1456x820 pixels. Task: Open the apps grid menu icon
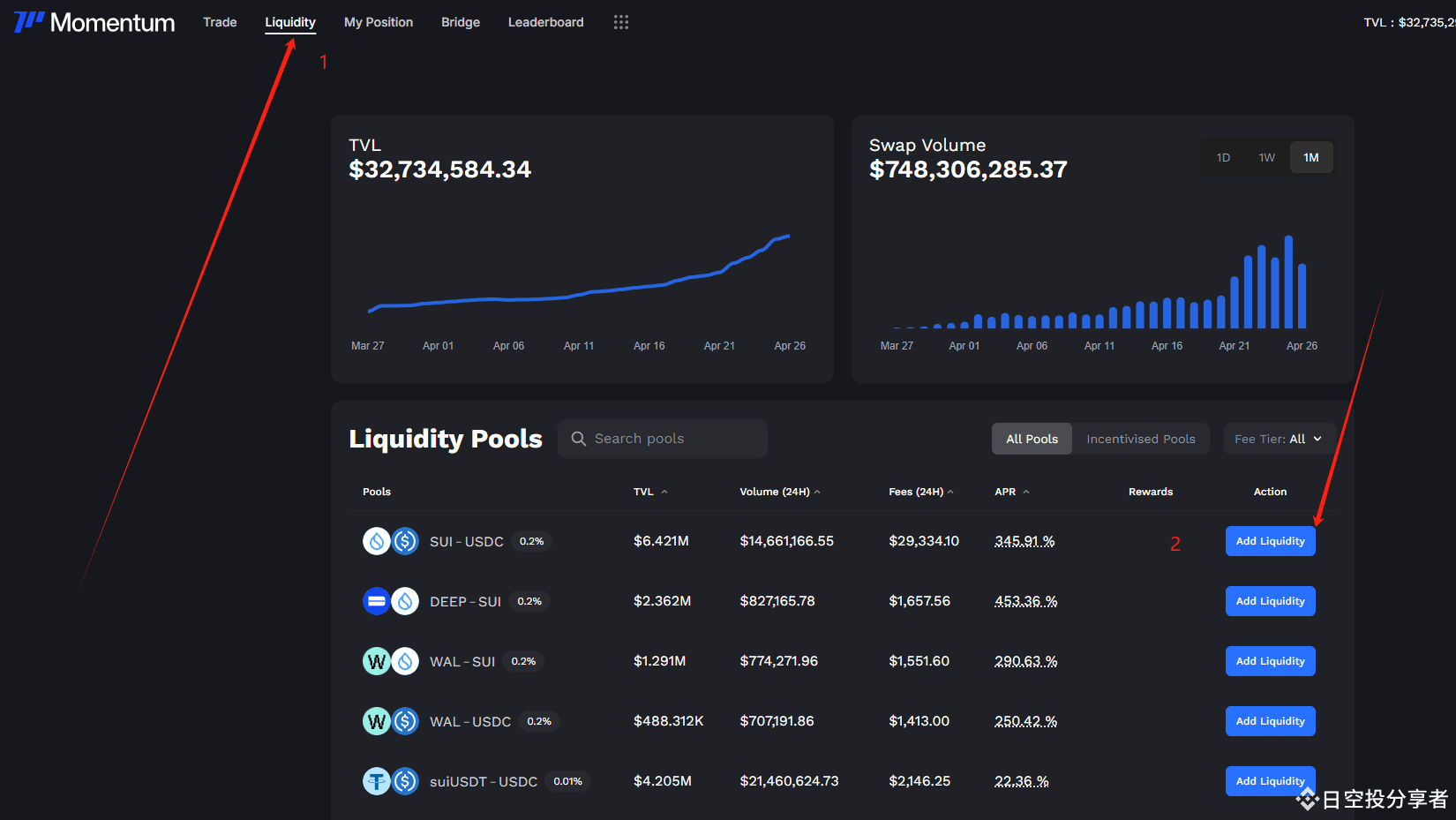(x=621, y=22)
